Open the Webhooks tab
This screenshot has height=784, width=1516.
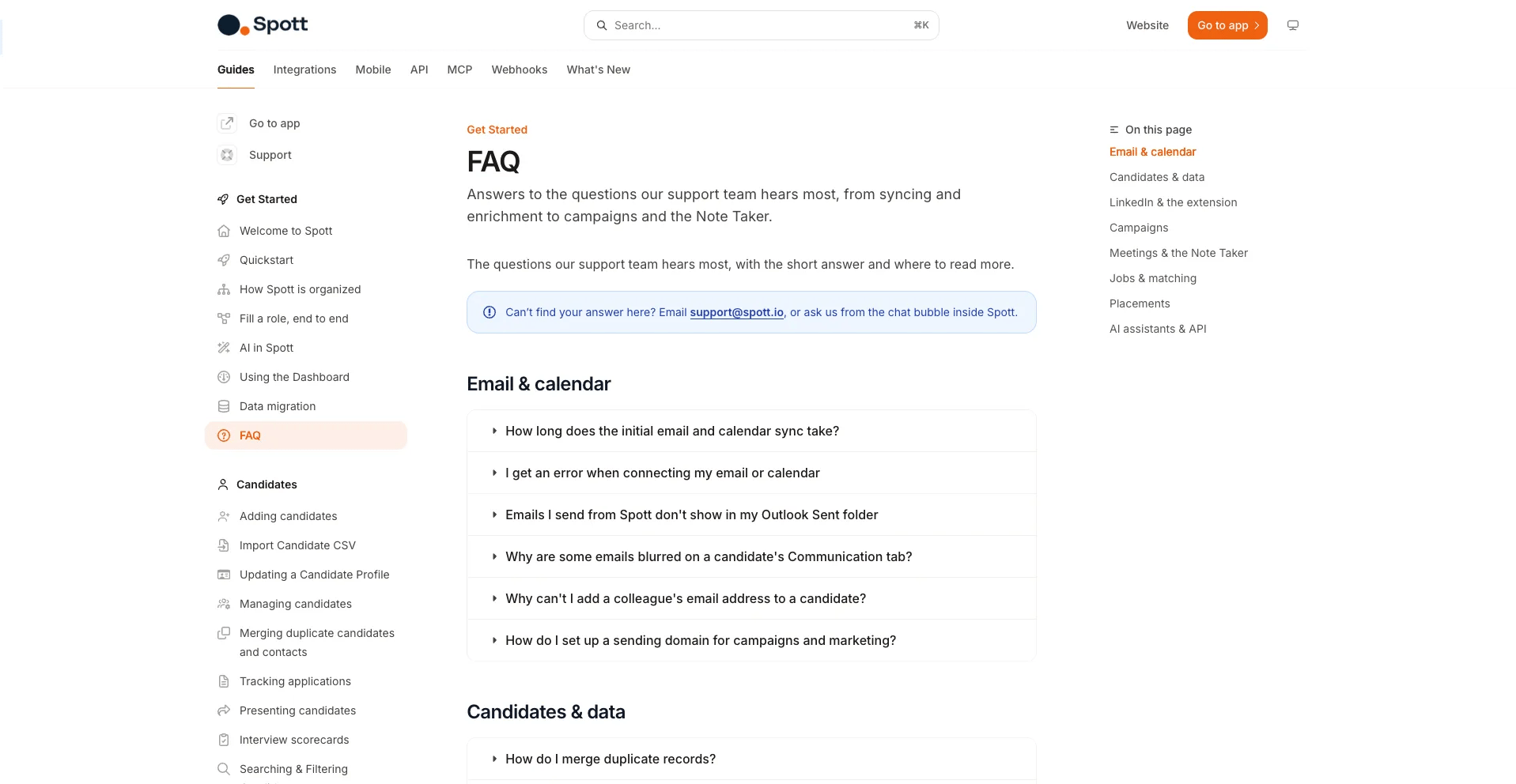coord(520,70)
